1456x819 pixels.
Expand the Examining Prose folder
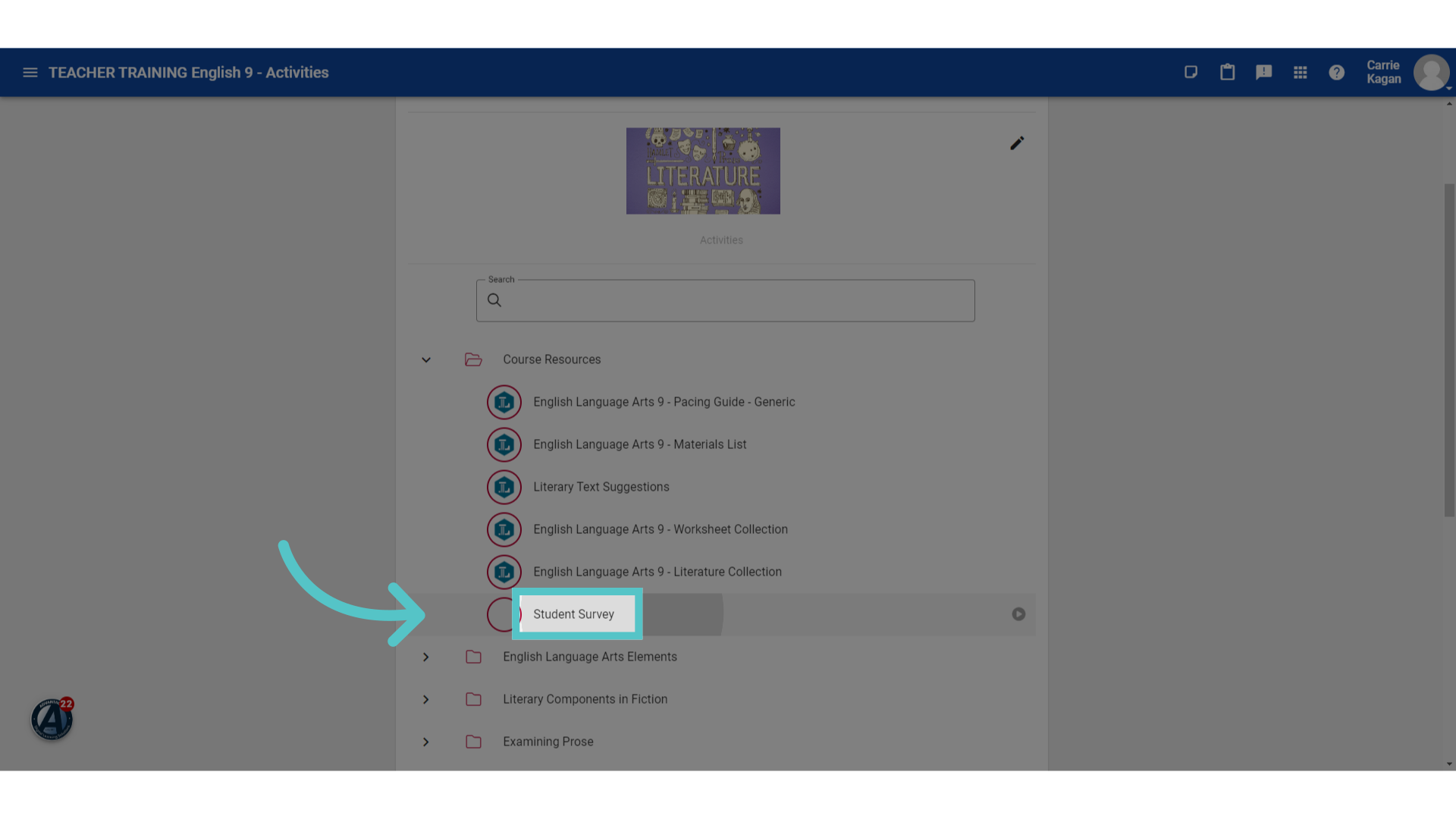[426, 742]
